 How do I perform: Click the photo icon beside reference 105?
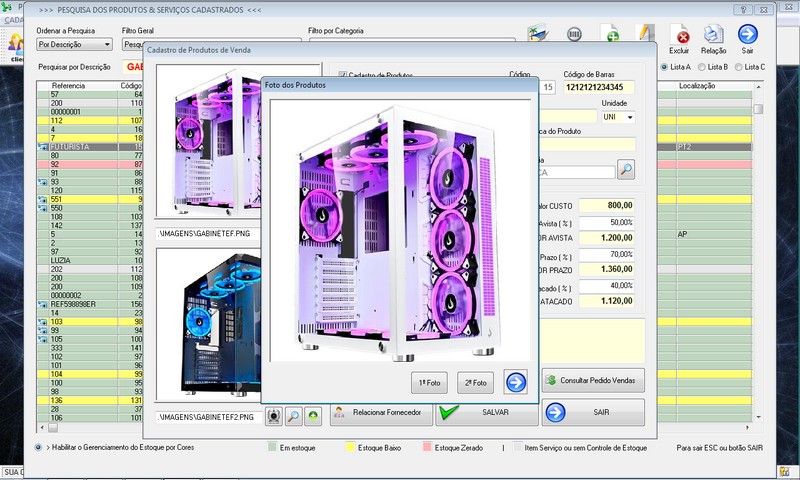coord(42,339)
